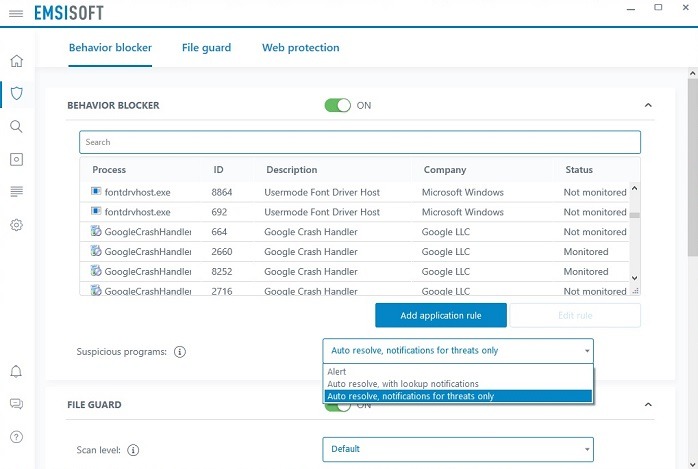Open the chat support icon
The image size is (698, 469).
tap(16, 404)
